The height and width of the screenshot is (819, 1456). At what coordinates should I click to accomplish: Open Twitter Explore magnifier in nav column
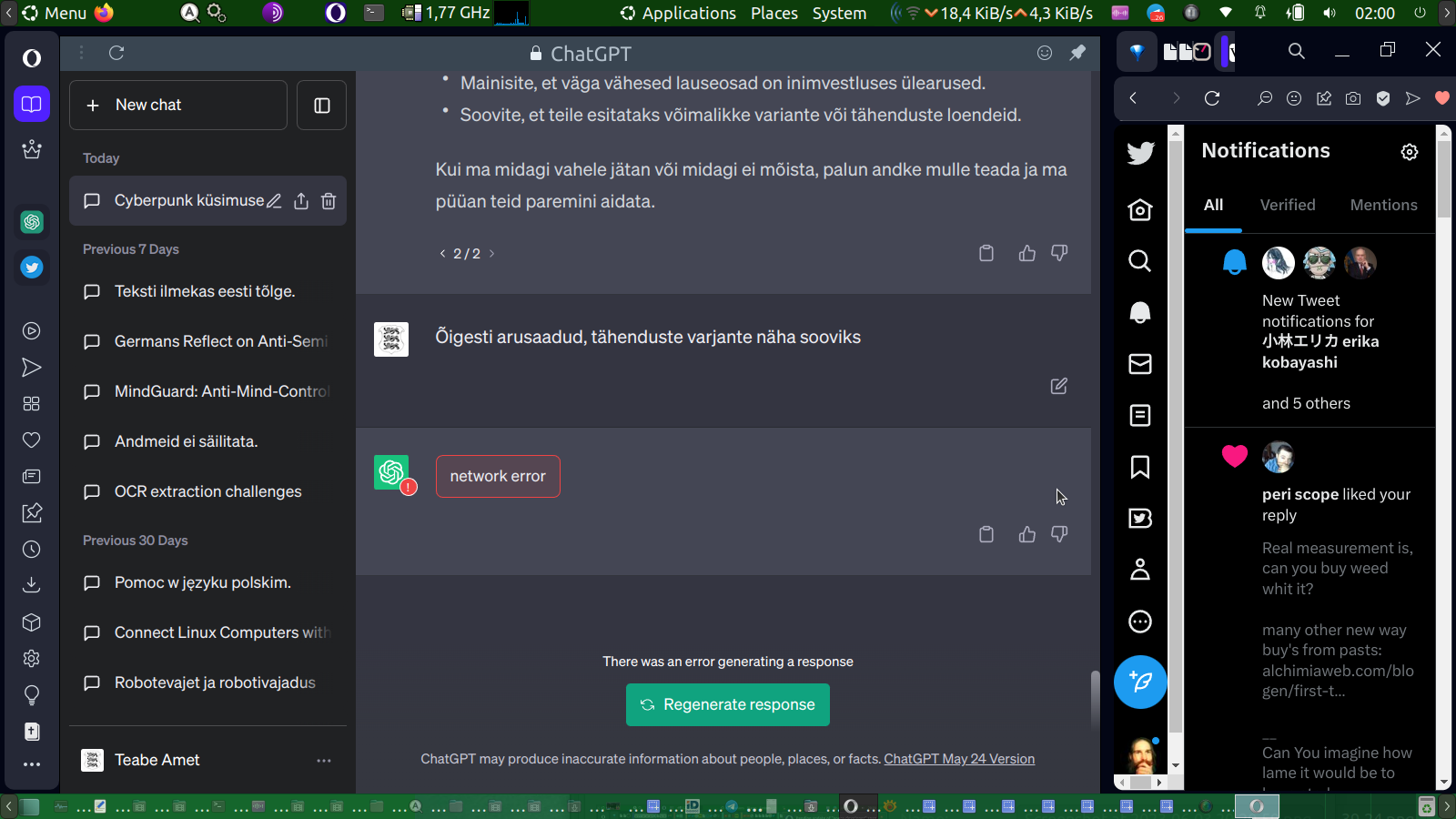1140,261
